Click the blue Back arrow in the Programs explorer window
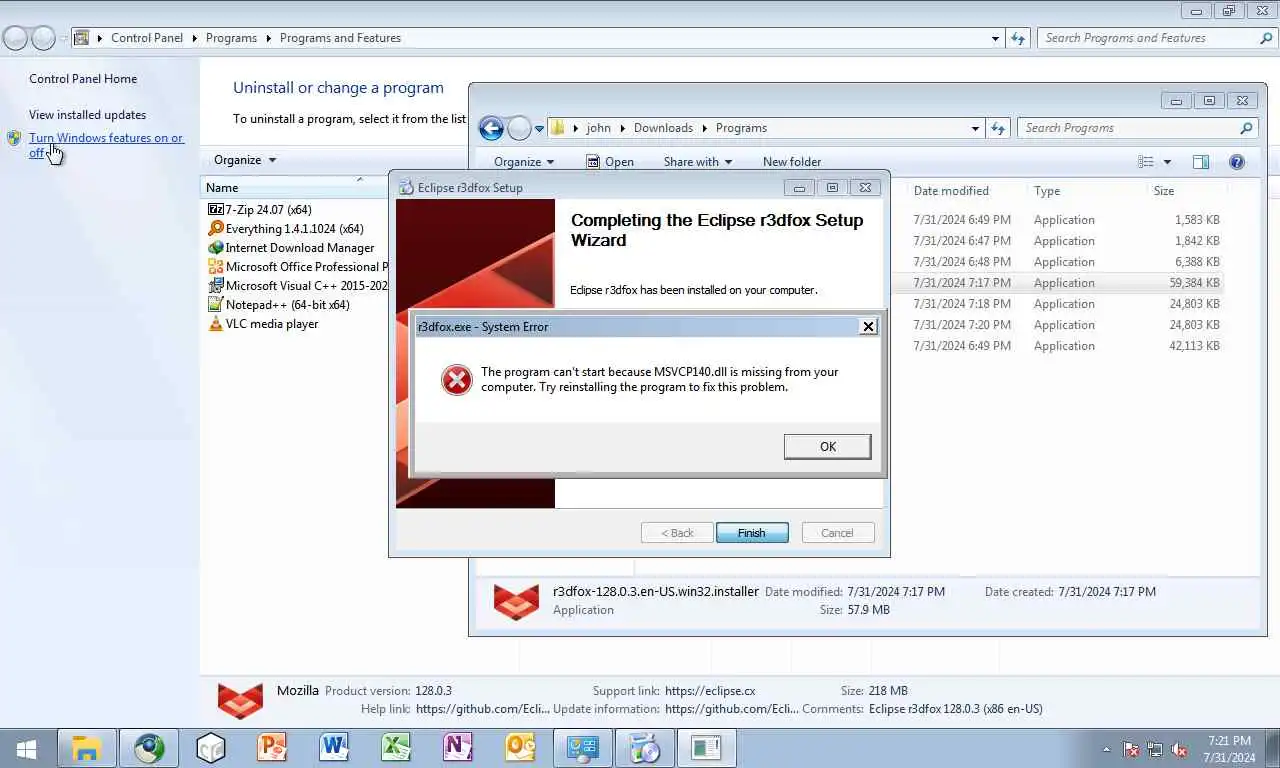 coord(490,128)
